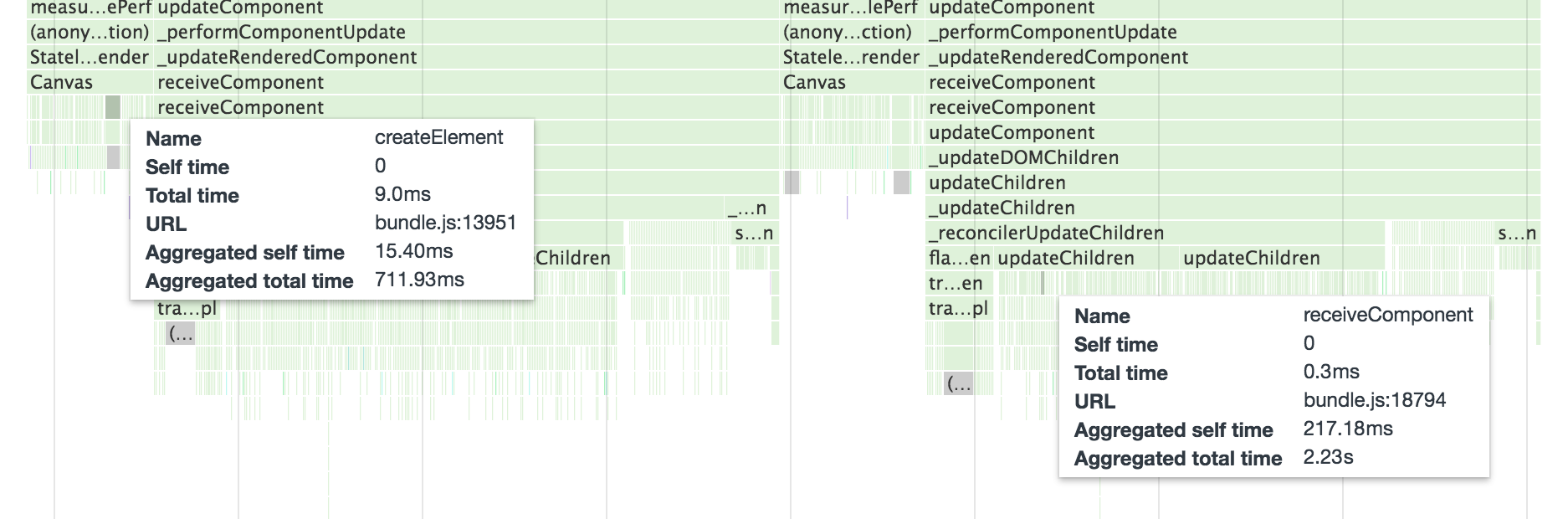Click the Statele…render flame bar
Viewport: 1568px width, 519px height.
pyautogui.click(x=851, y=58)
